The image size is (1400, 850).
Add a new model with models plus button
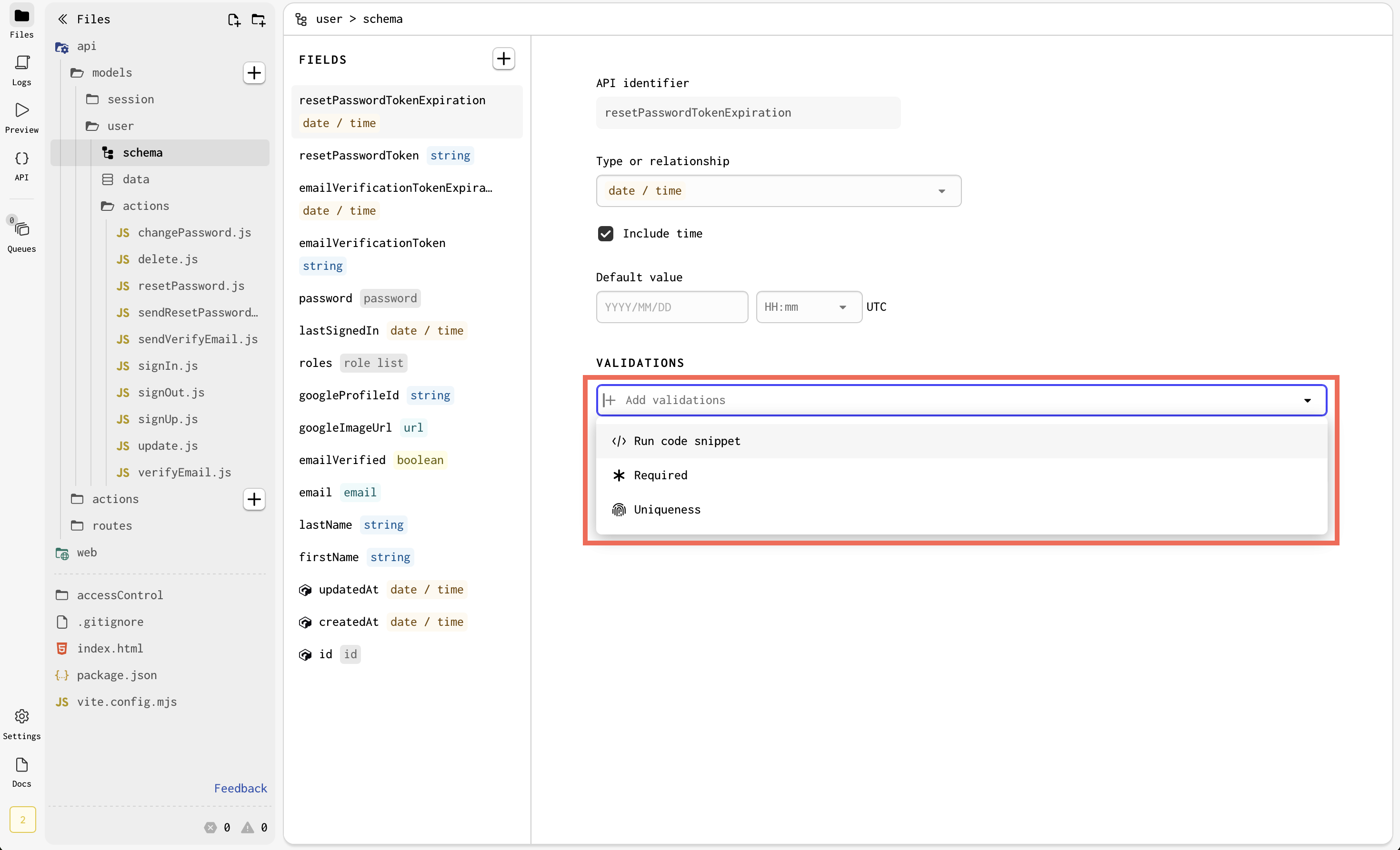[x=254, y=73]
